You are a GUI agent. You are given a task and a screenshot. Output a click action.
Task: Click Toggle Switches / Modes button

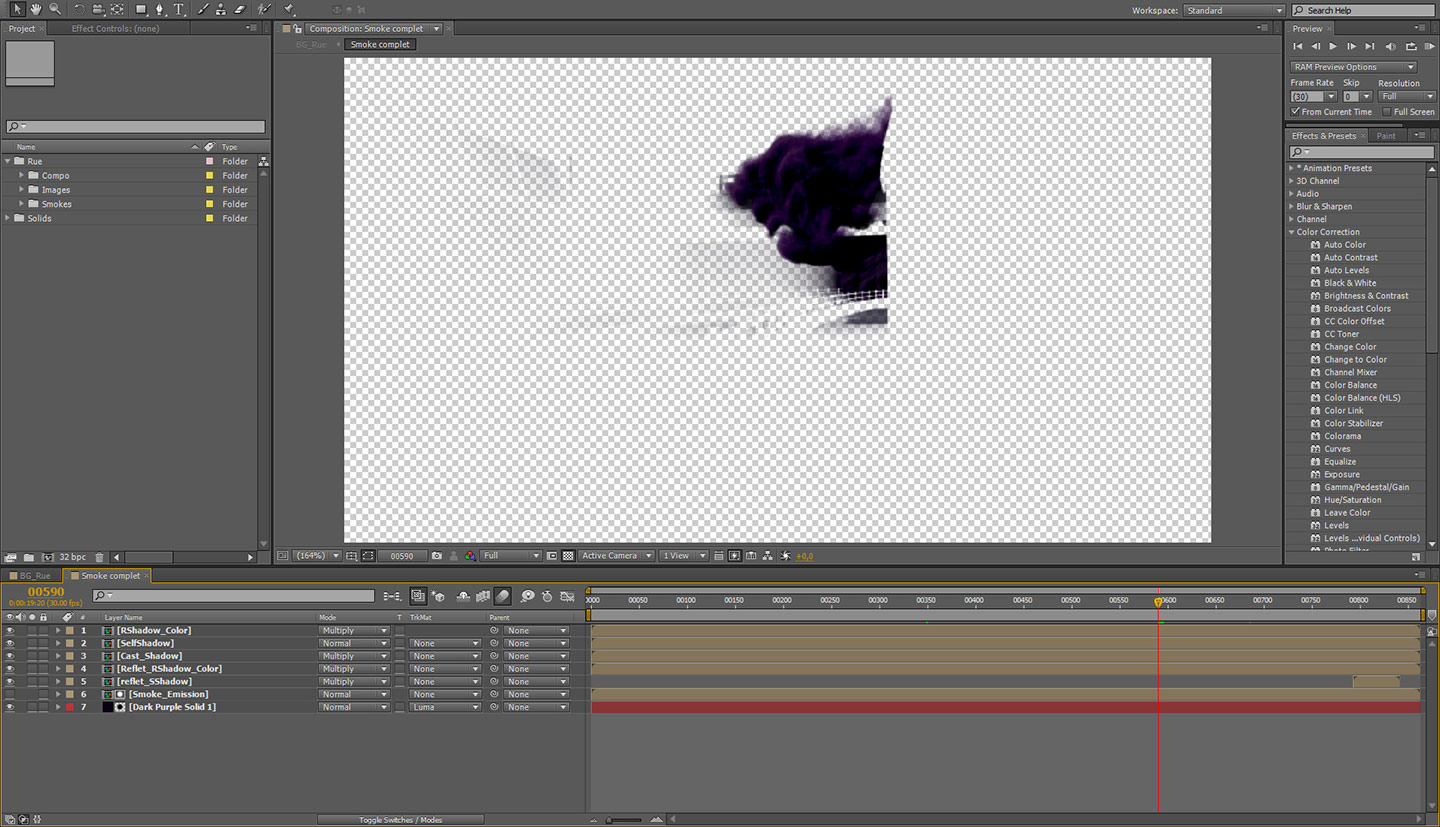(401, 820)
